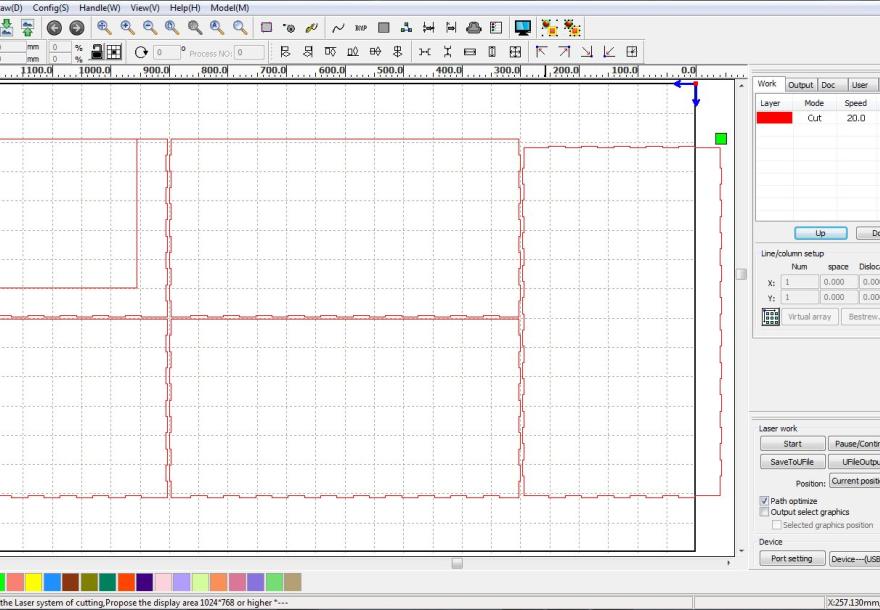The image size is (880, 610).
Task: Click the horizontal equal spacing icon
Action: [425, 52]
